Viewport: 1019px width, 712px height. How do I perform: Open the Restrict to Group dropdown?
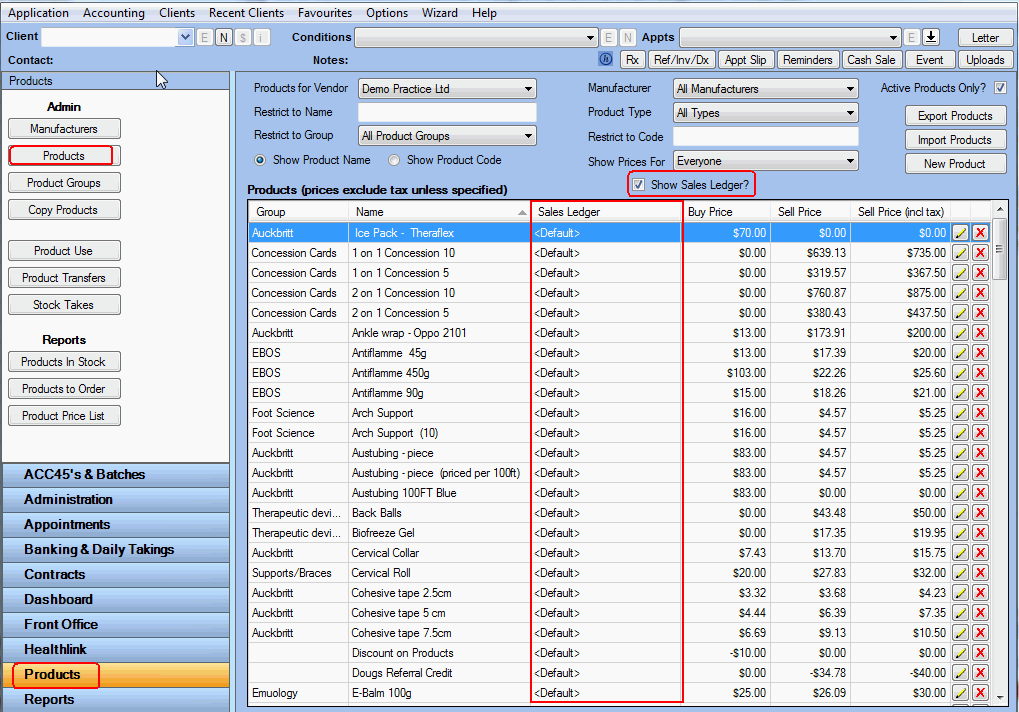coord(447,136)
